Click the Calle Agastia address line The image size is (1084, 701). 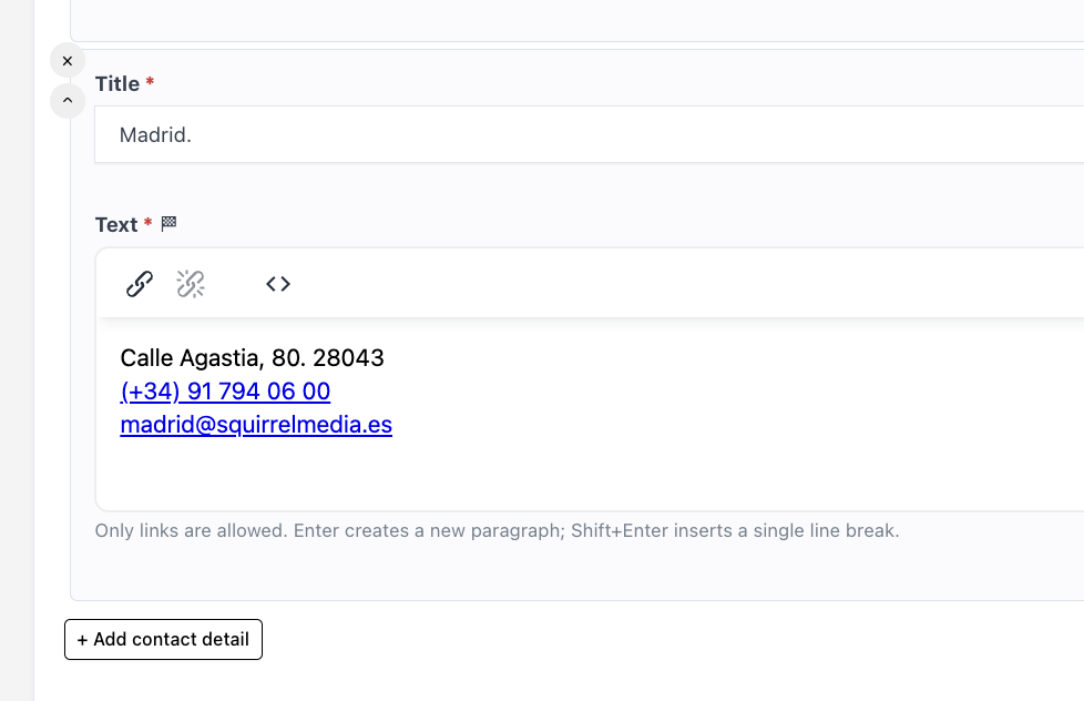coord(252,358)
